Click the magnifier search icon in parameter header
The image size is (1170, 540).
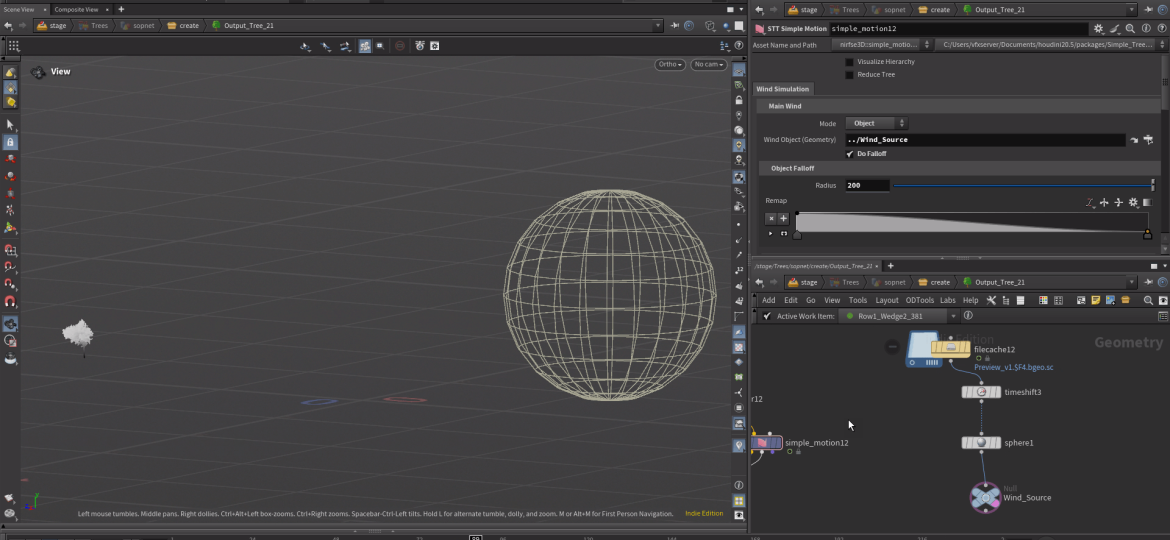pyautogui.click(x=1131, y=29)
